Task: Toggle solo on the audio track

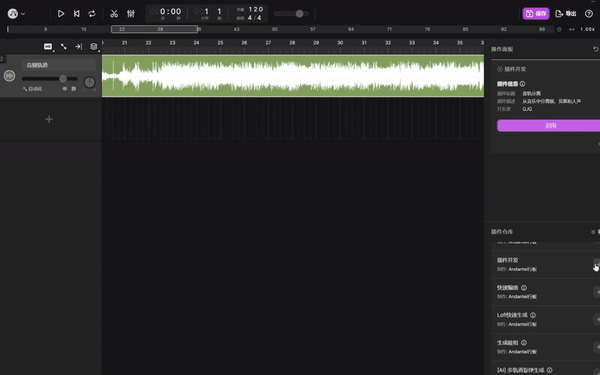Action: click(65, 89)
